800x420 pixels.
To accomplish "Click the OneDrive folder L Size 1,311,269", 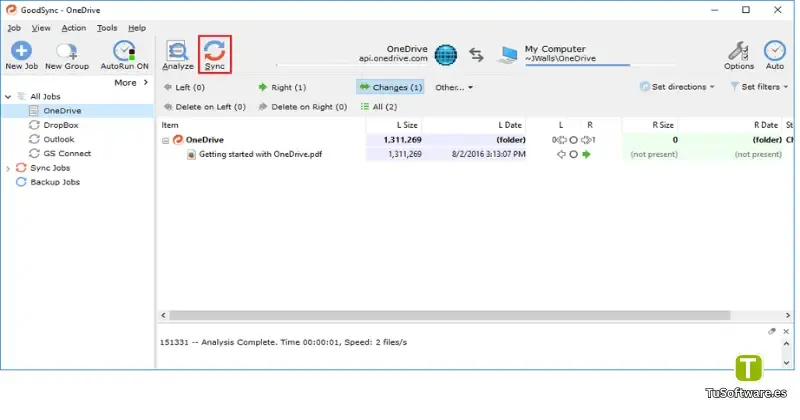I will (x=402, y=140).
